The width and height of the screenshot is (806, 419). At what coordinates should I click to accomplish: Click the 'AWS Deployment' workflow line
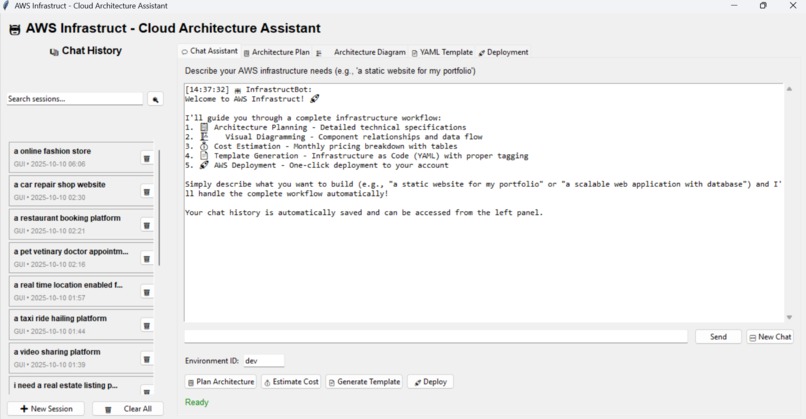pos(317,165)
